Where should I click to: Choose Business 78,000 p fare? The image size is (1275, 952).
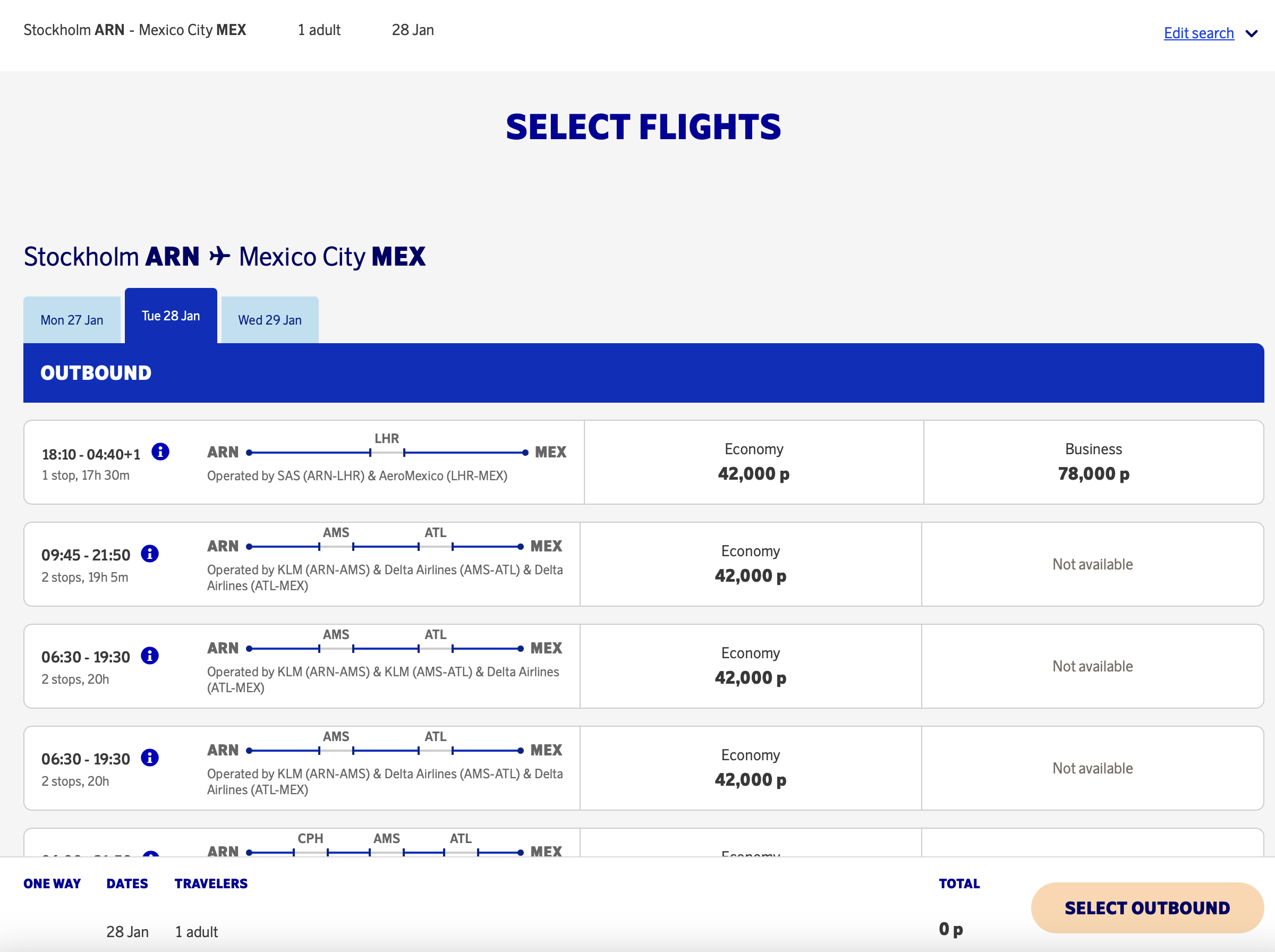coord(1093,462)
